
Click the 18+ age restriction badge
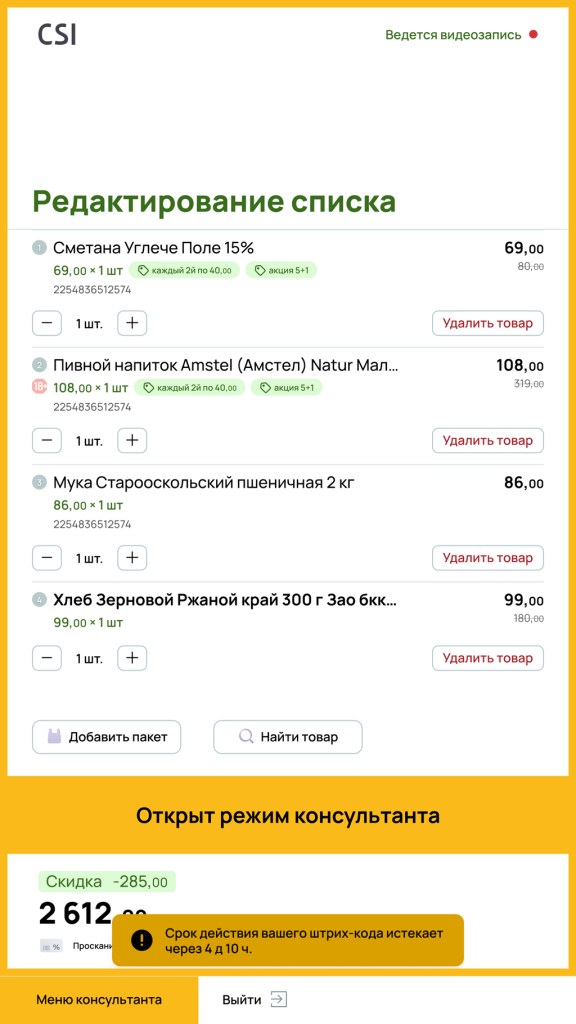pos(40,387)
